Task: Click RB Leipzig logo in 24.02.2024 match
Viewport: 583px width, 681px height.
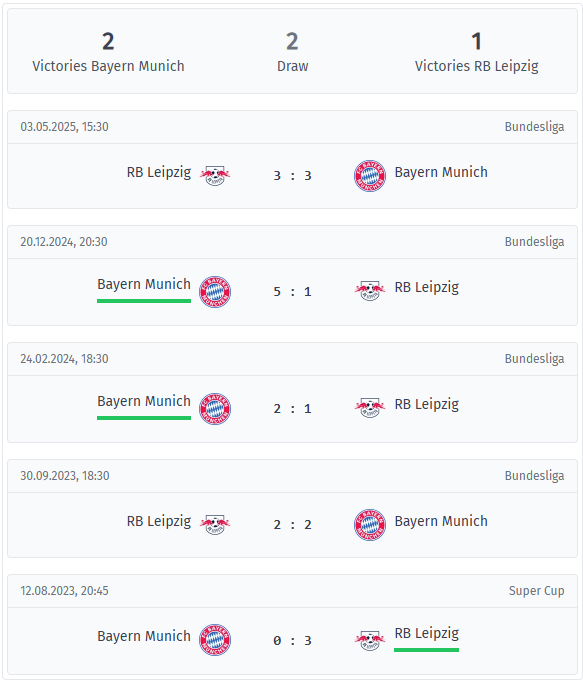Action: point(370,408)
